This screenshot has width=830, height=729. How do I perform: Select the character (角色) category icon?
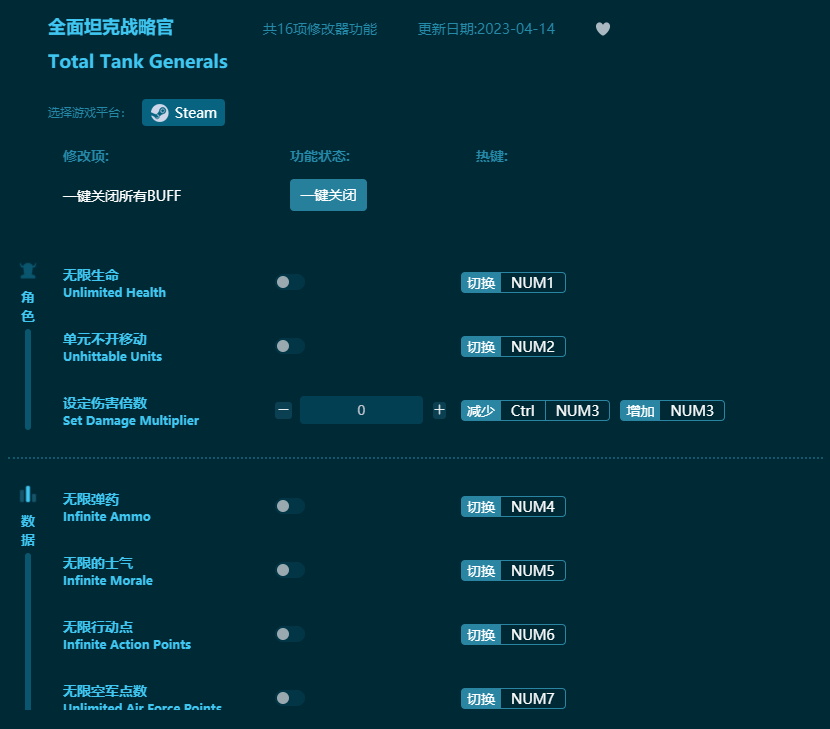(x=27, y=269)
